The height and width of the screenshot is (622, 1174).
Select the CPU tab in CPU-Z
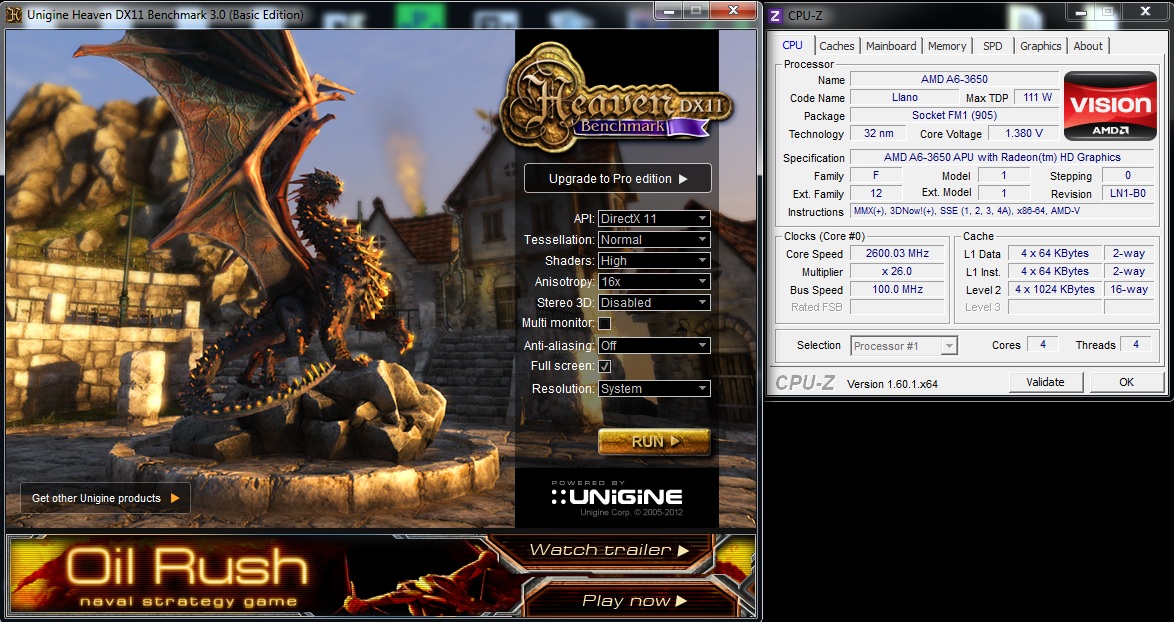pos(792,45)
